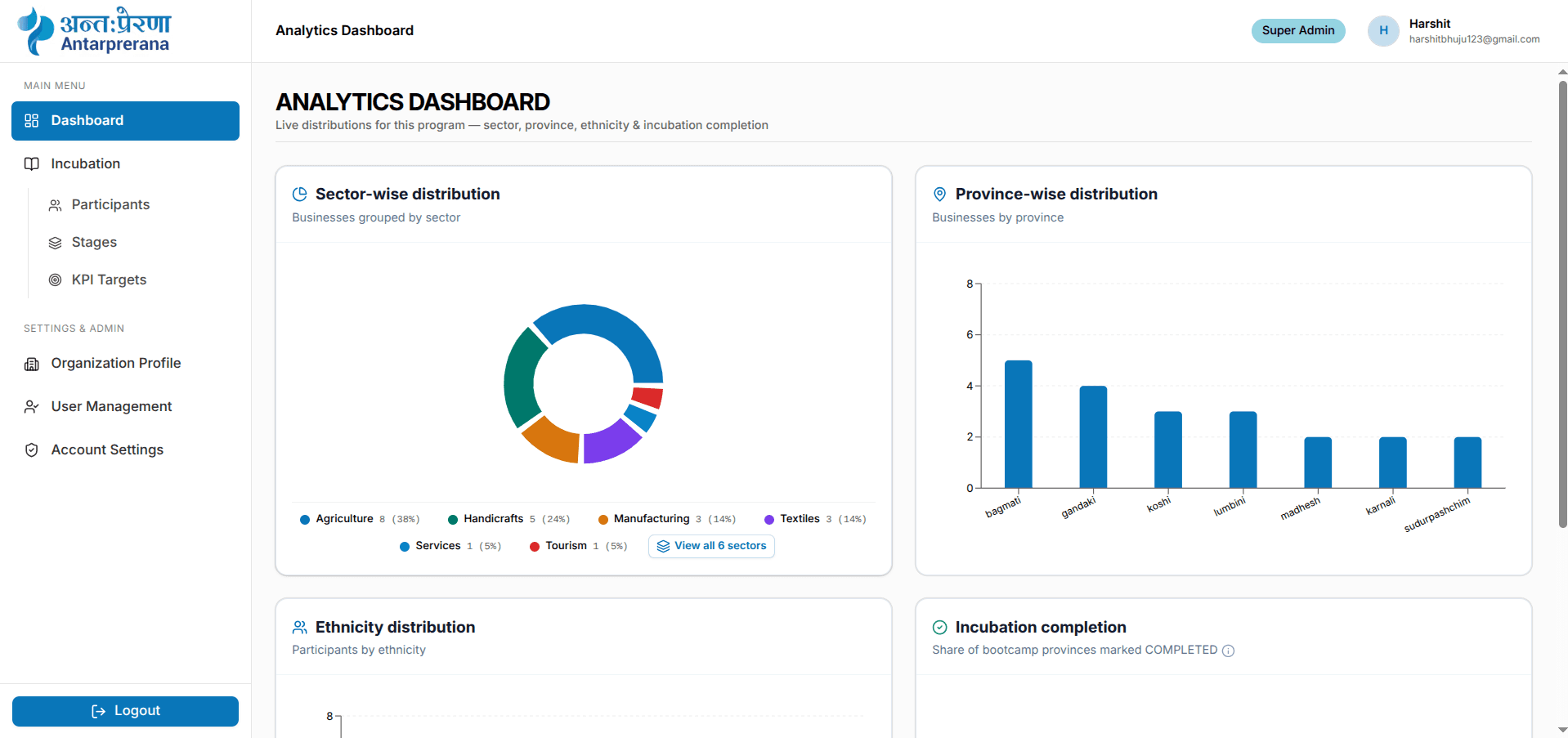Image resolution: width=1568 pixels, height=738 pixels.
Task: Click the KPI Targets bullseye icon
Action: click(x=55, y=280)
